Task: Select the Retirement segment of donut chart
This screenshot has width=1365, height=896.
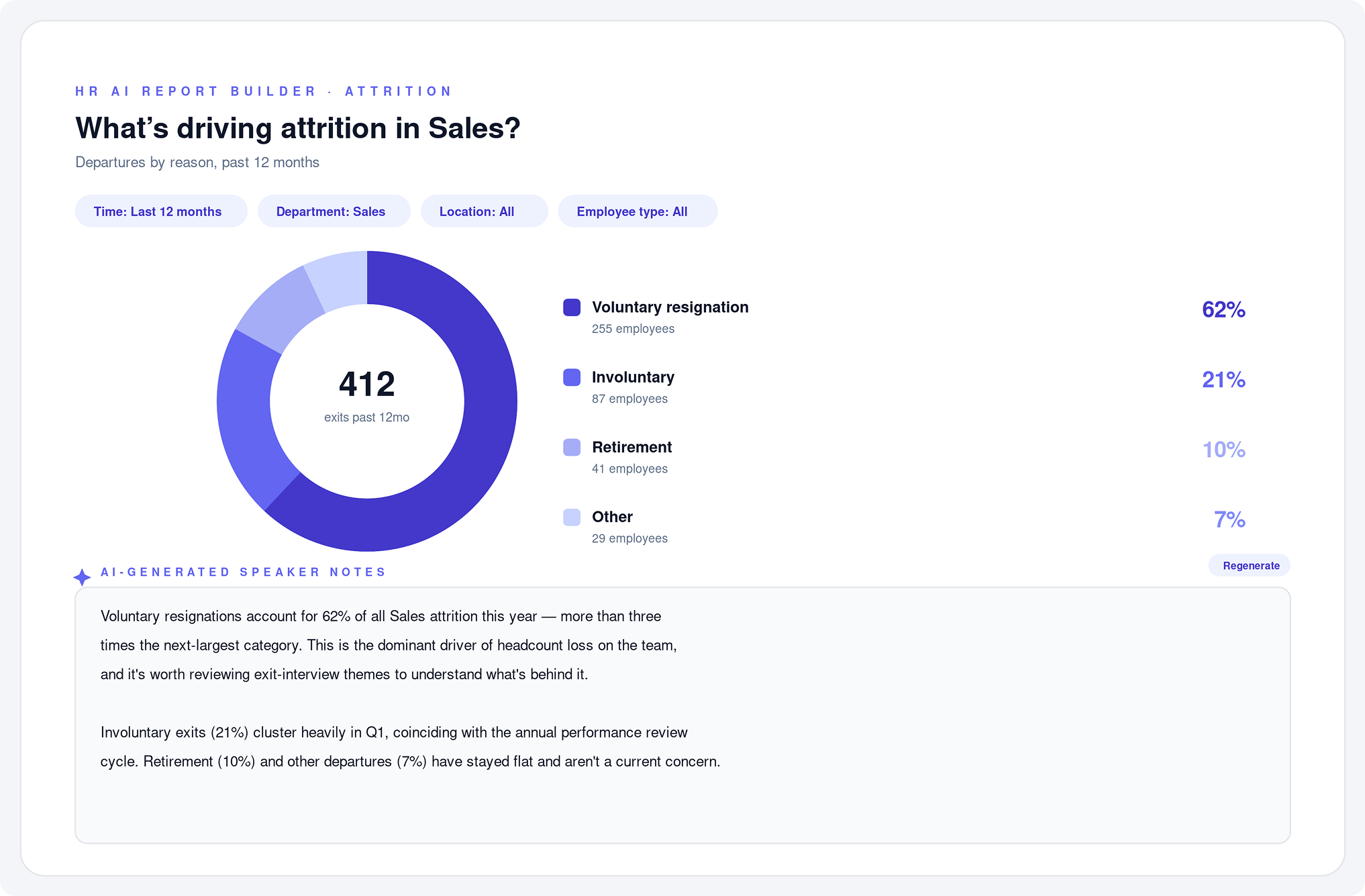Action: click(276, 310)
